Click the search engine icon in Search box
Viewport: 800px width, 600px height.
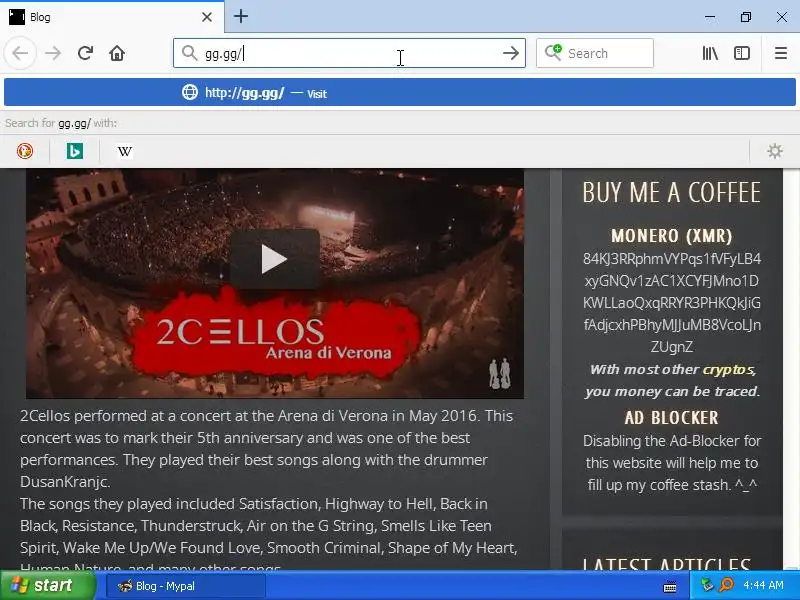click(x=553, y=53)
